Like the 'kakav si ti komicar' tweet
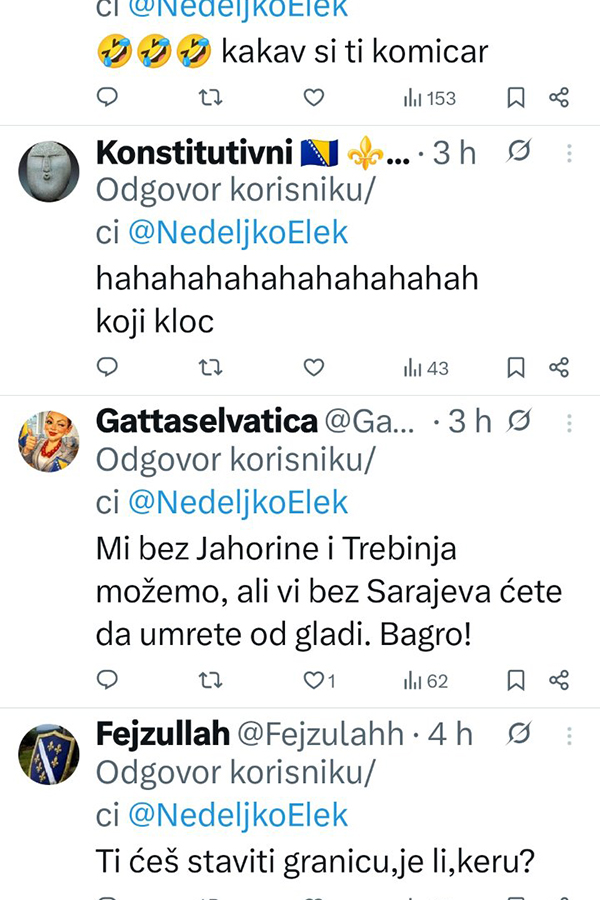This screenshot has height=900, width=600. click(x=314, y=97)
